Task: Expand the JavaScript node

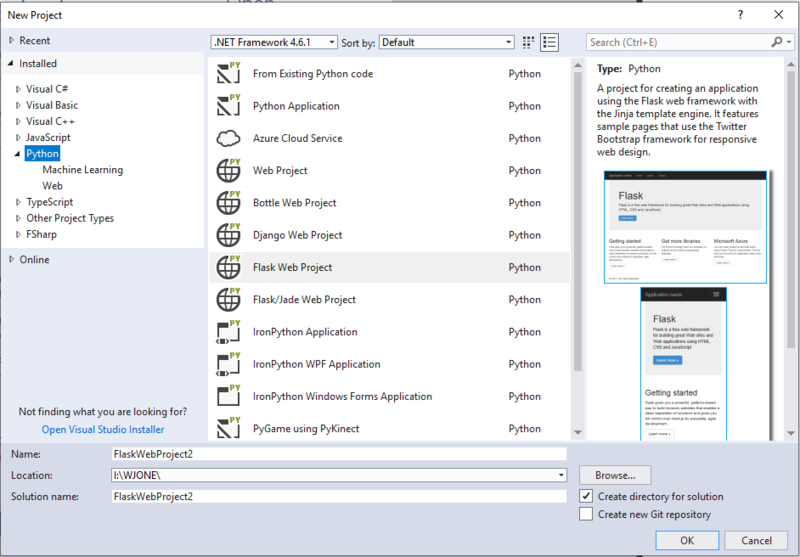Action: click(x=18, y=137)
